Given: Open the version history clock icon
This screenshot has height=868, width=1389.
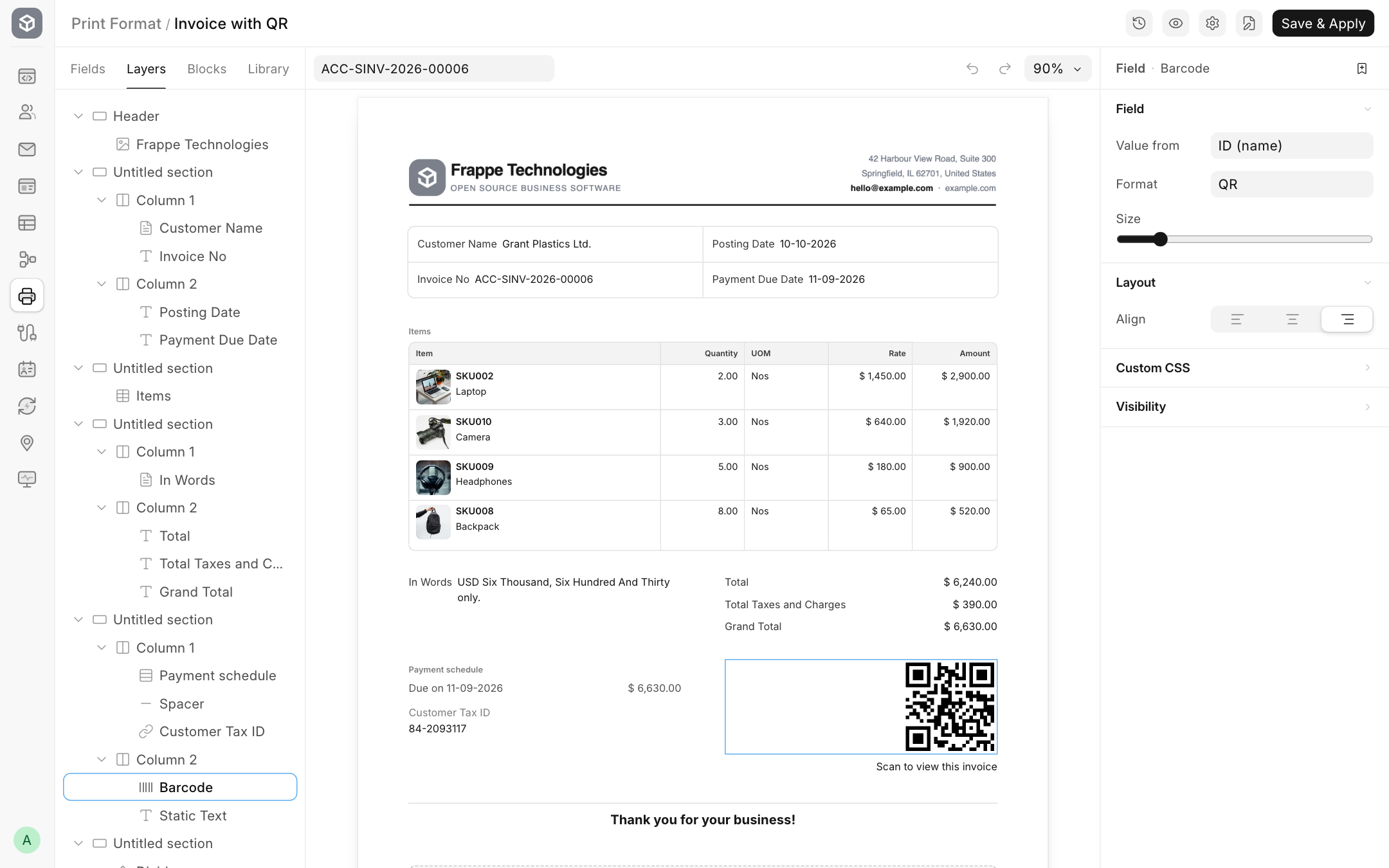Looking at the screenshot, I should 1139,23.
